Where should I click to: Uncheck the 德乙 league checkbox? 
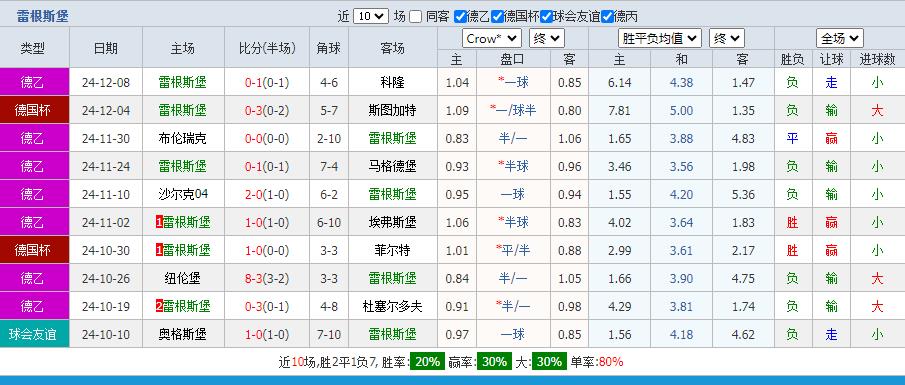pyautogui.click(x=460, y=17)
